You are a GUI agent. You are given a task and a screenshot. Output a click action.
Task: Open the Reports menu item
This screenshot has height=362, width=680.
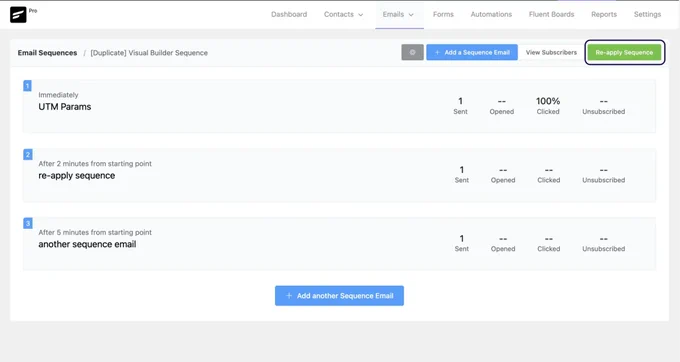pyautogui.click(x=604, y=14)
